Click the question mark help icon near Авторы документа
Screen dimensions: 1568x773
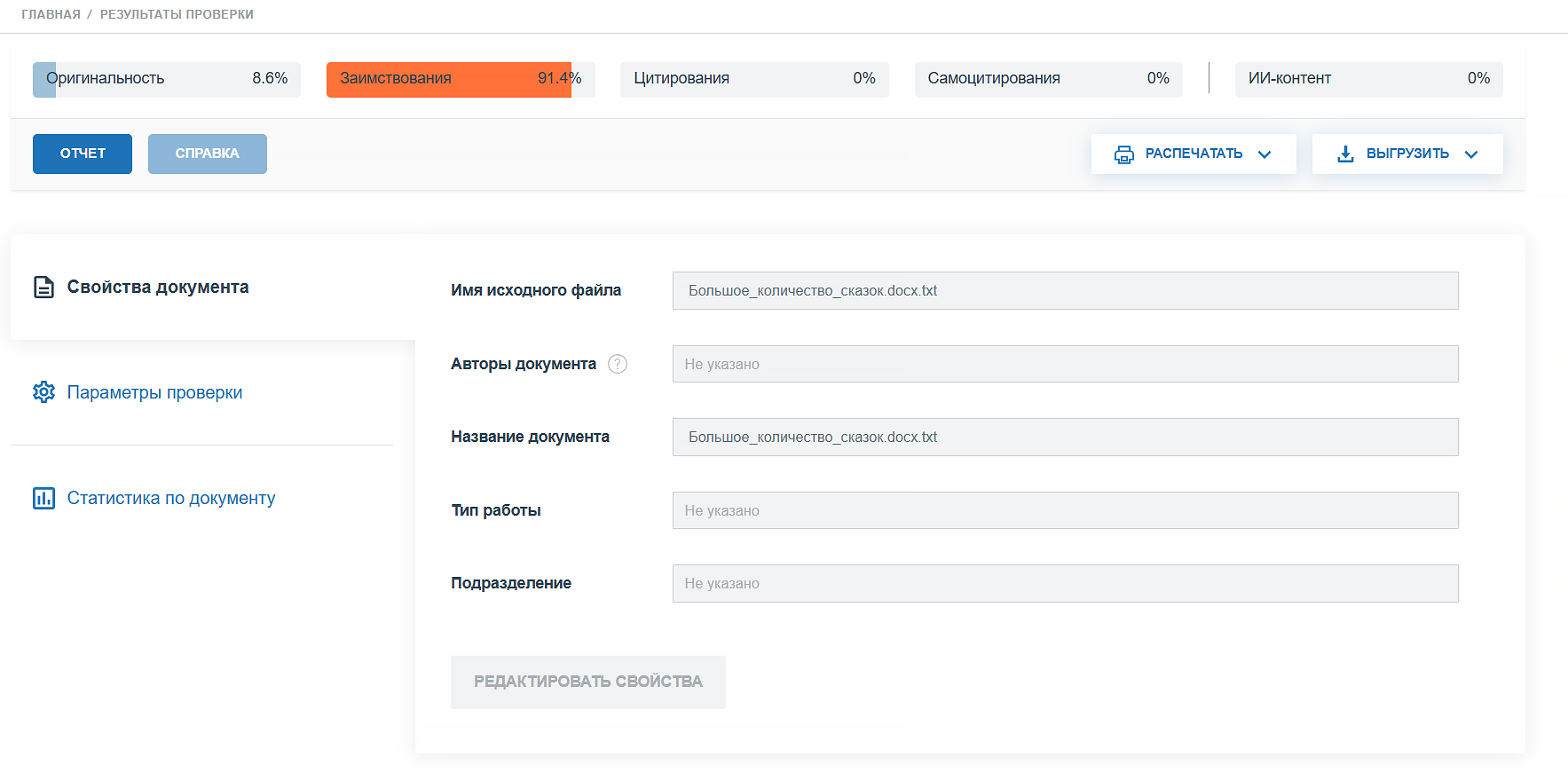[618, 364]
